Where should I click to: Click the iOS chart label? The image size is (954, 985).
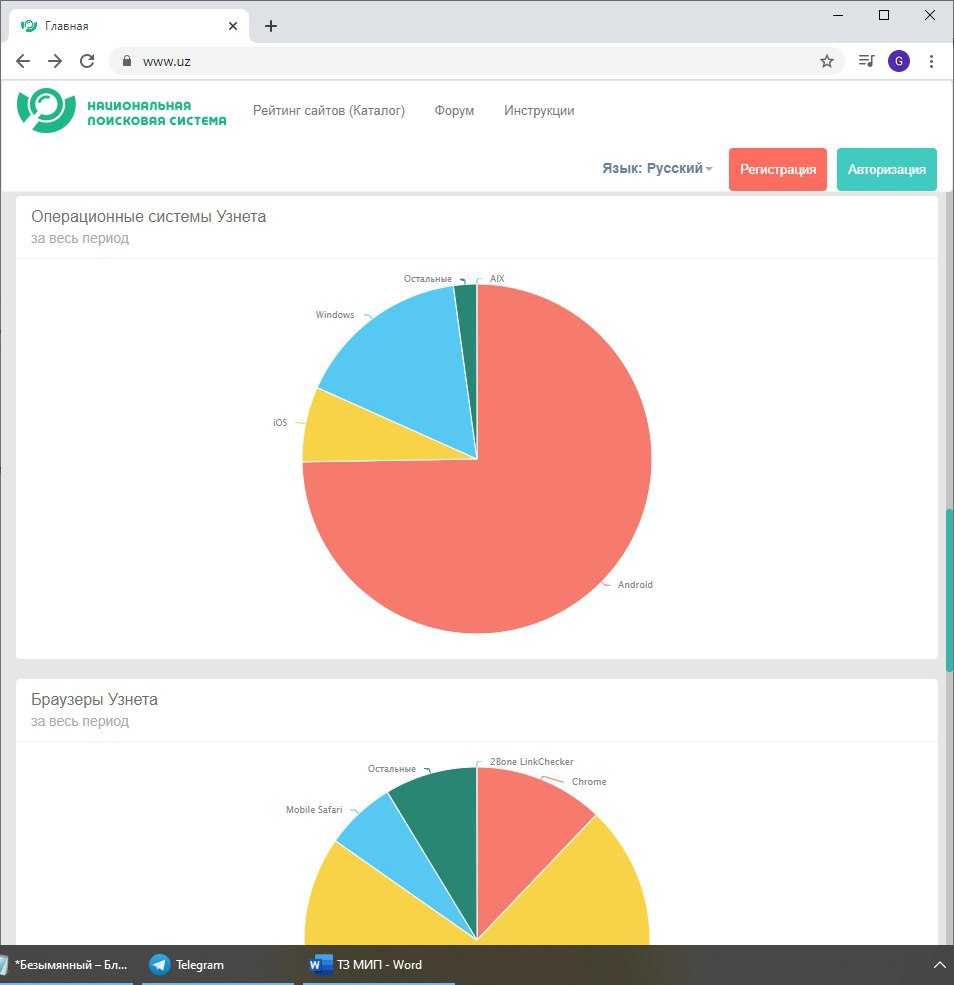click(280, 423)
